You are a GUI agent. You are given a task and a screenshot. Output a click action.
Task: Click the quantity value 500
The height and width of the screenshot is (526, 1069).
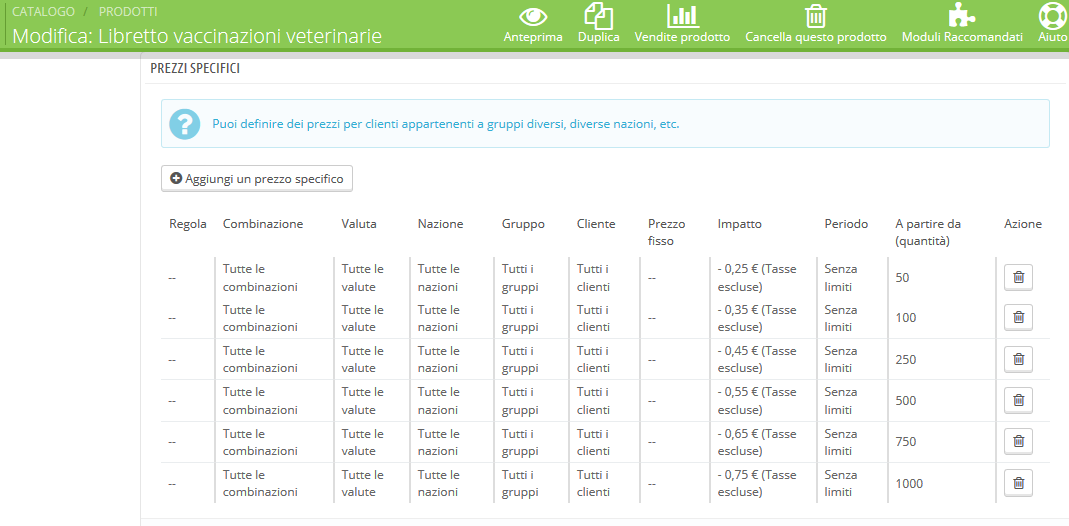click(905, 401)
